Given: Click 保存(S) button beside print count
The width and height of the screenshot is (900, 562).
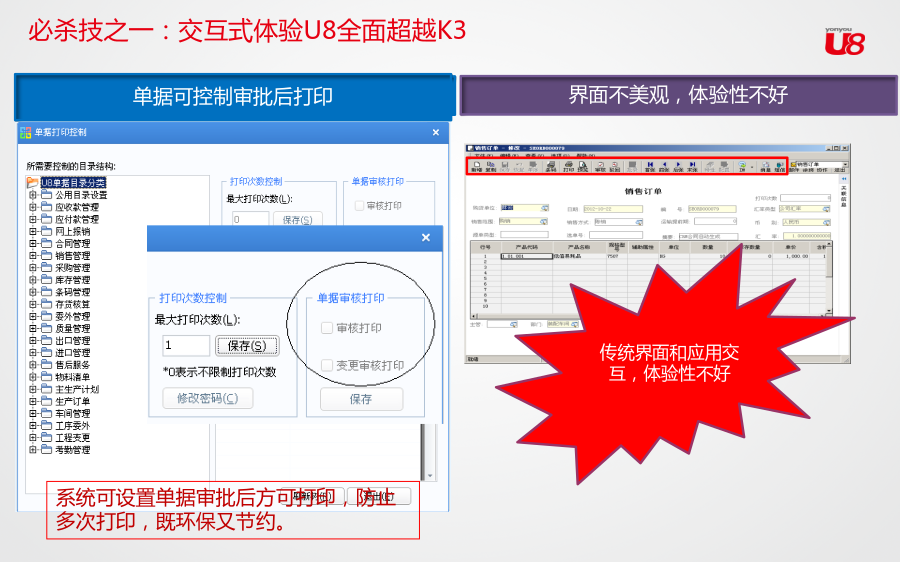Looking at the screenshot, I should 247,346.
